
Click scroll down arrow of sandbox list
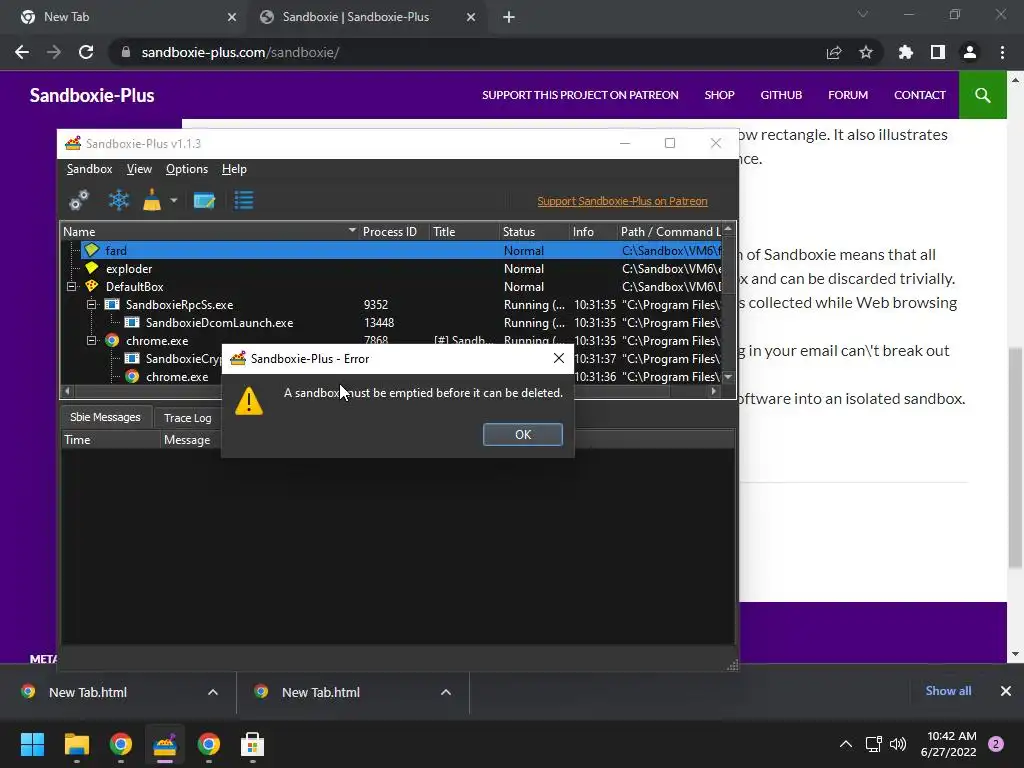click(728, 377)
